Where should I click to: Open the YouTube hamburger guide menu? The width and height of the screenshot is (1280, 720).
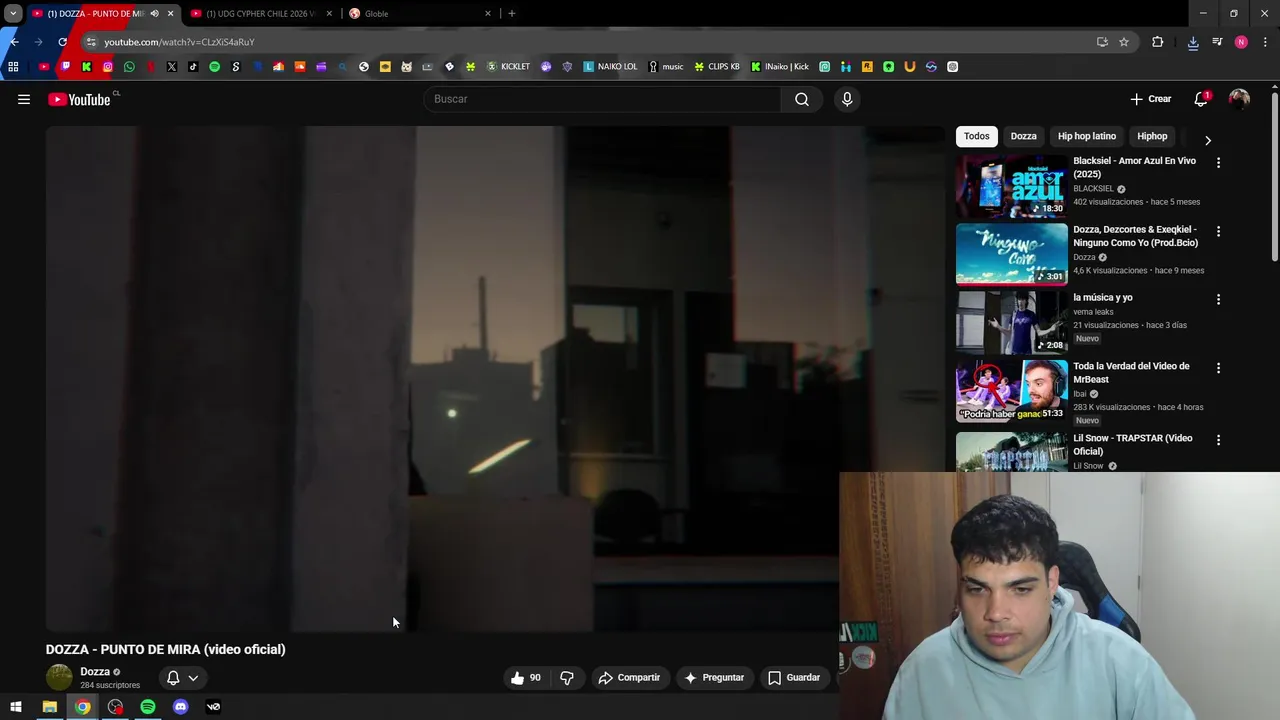24,99
